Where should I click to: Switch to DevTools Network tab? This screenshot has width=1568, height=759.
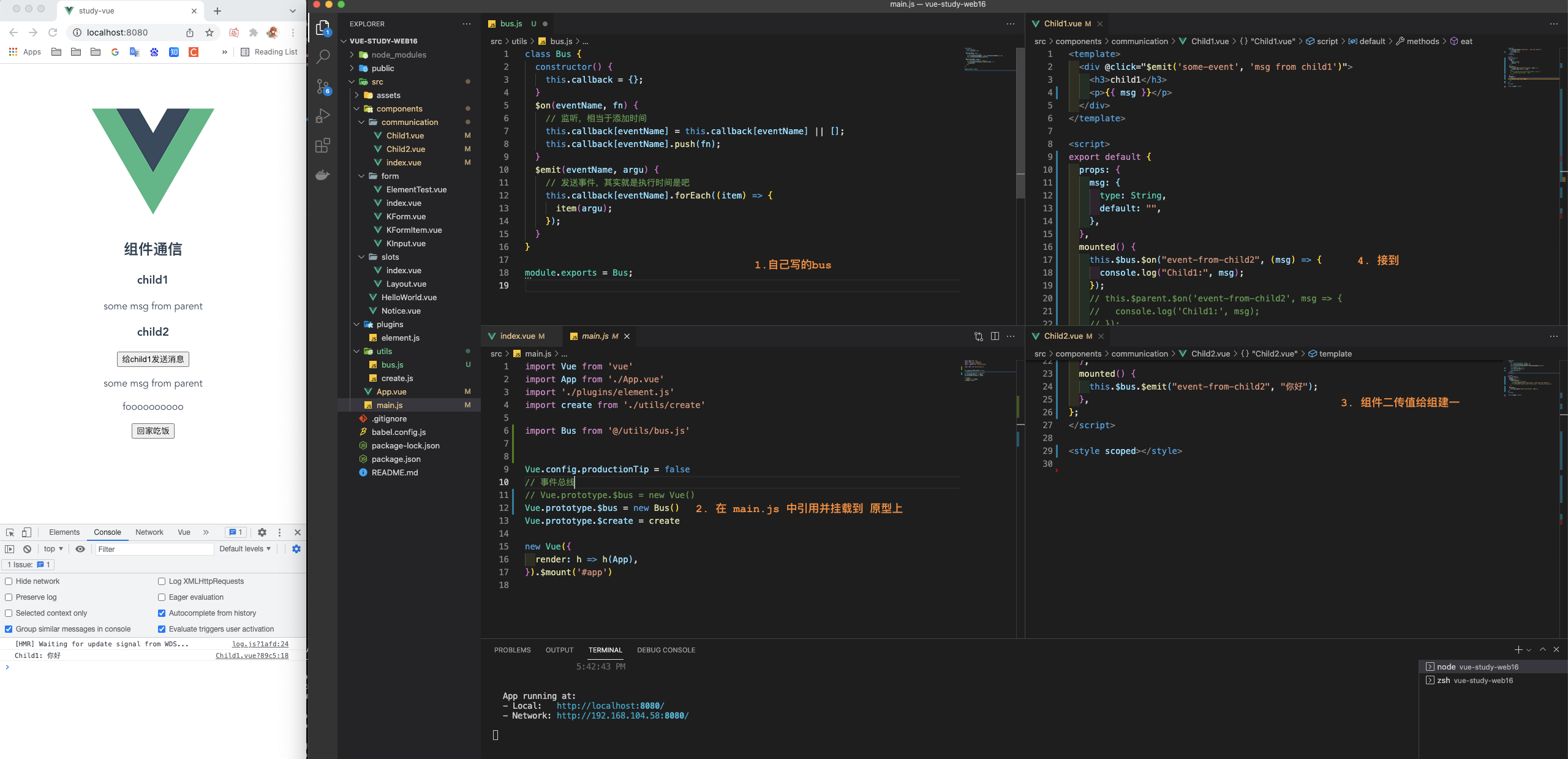149,532
